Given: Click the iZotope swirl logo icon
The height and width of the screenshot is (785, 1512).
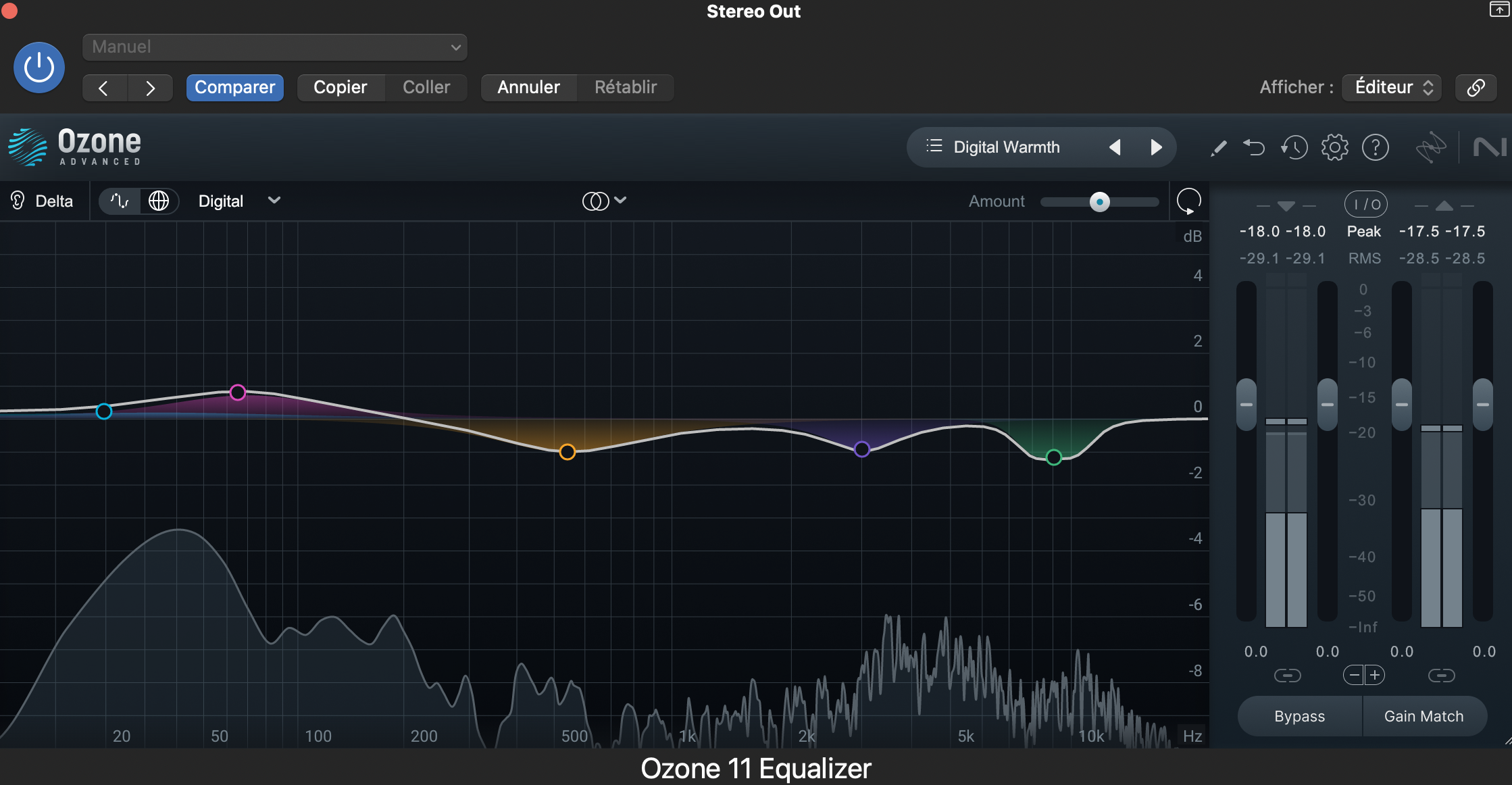Looking at the screenshot, I should coord(1430,147).
